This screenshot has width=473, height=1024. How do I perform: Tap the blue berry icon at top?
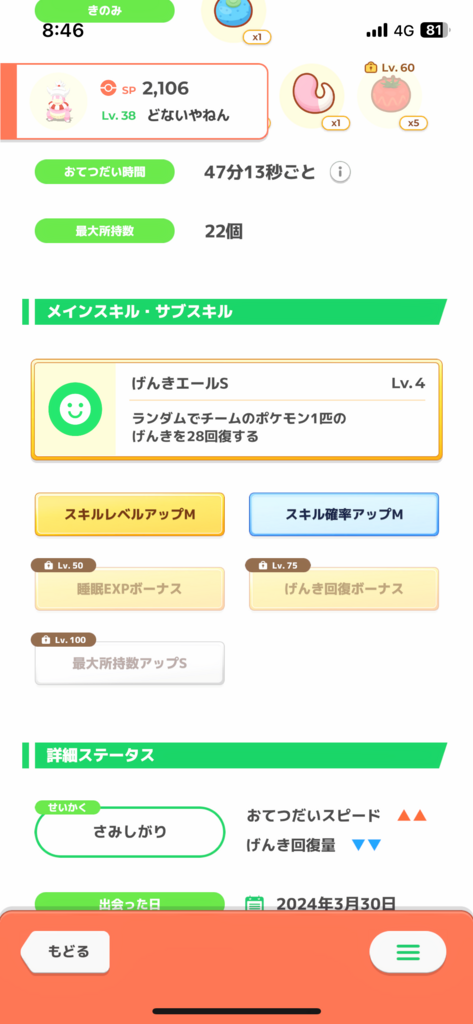click(x=233, y=16)
